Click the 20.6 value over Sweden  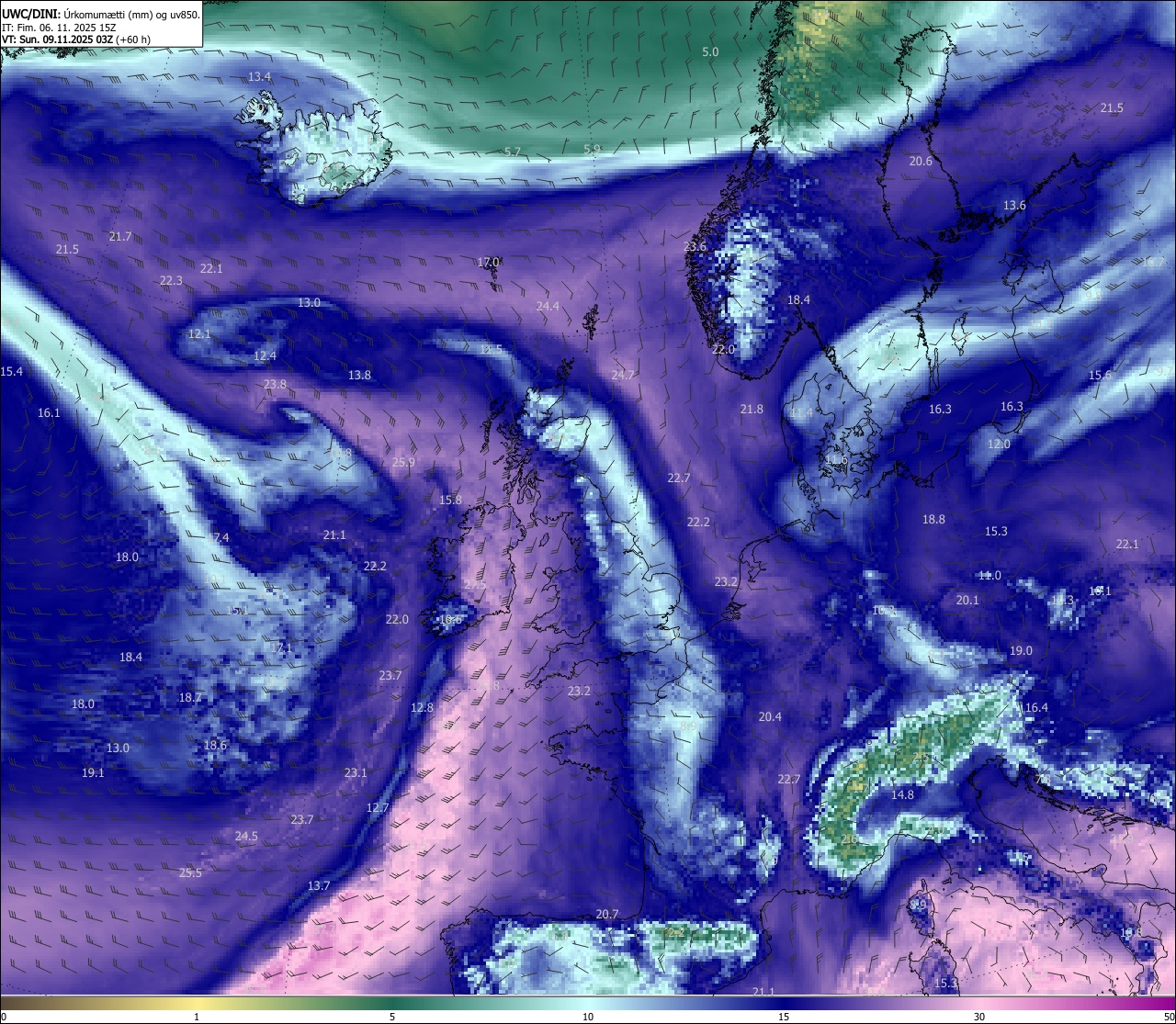[x=921, y=161]
